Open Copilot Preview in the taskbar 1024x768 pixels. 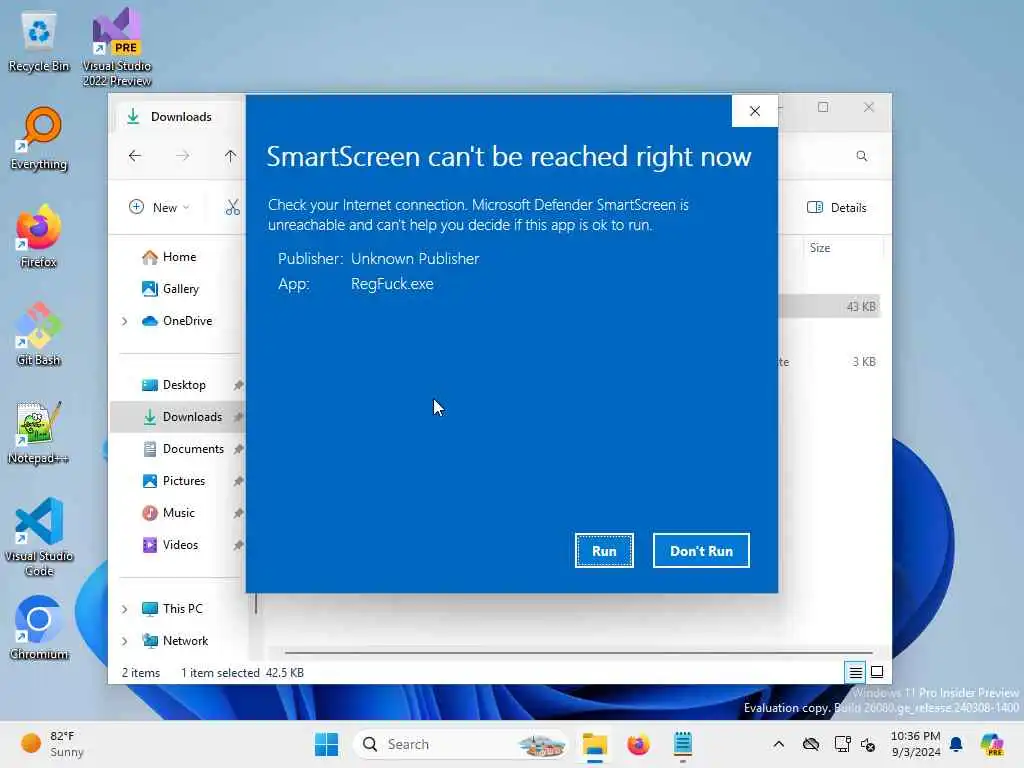pyautogui.click(x=992, y=744)
